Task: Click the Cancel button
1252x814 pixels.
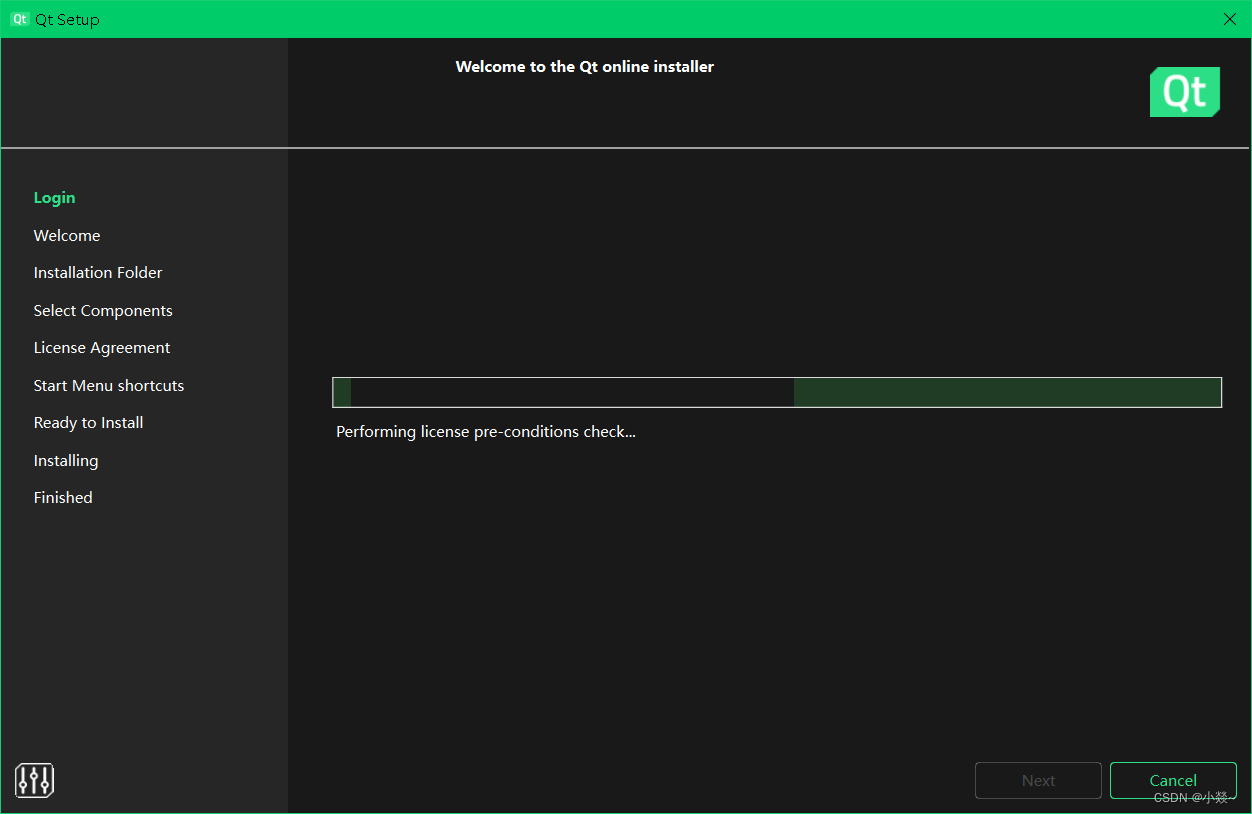Action: point(1173,780)
